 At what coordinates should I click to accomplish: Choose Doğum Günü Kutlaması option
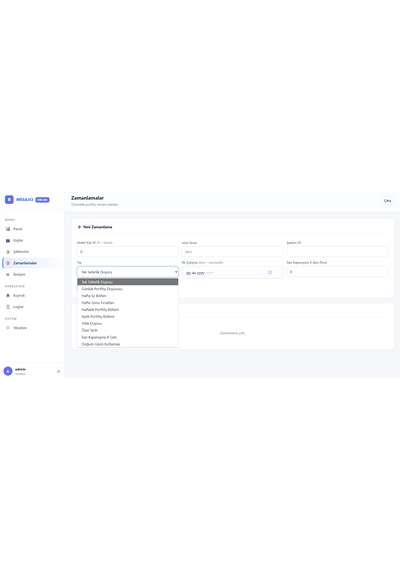tap(128, 344)
